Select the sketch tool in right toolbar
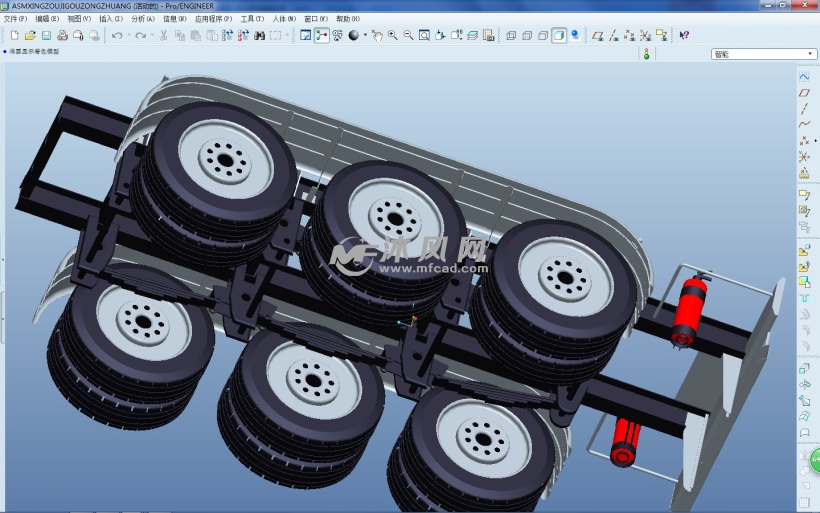Image resolution: width=820 pixels, height=513 pixels. (804, 77)
